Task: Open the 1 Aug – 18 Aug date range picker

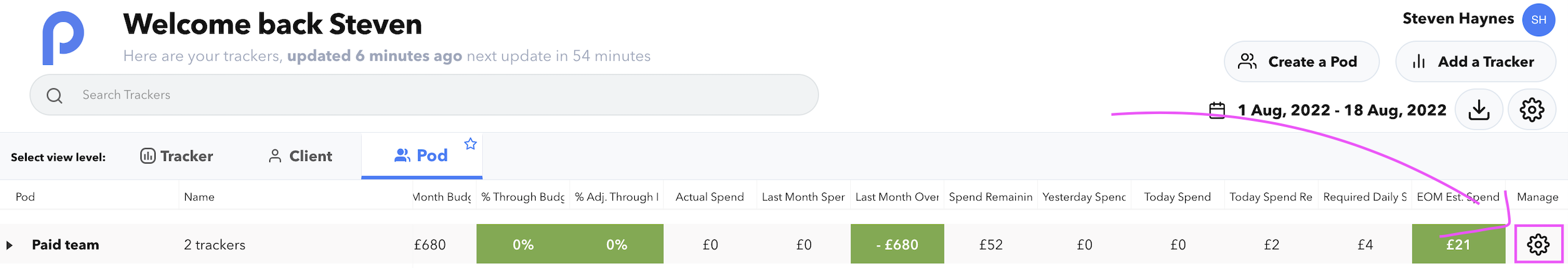Action: (1341, 110)
